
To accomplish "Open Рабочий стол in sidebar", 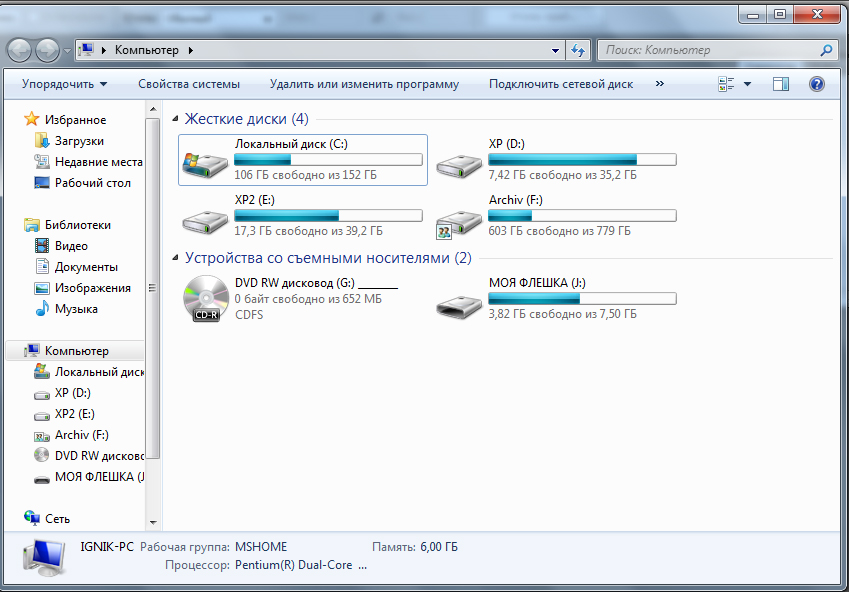I will [x=82, y=183].
